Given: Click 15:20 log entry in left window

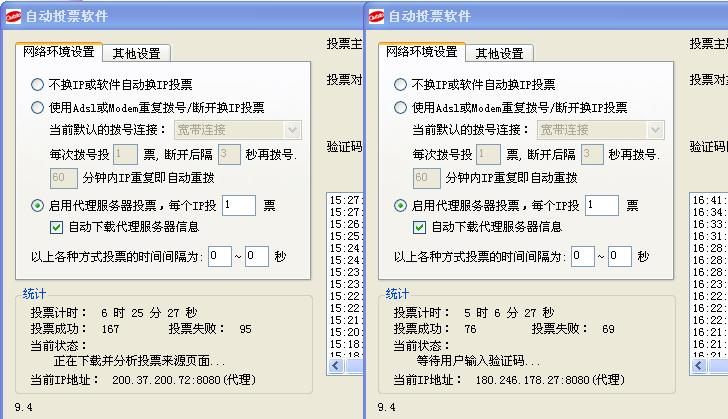Looking at the screenshot, I should (345, 333).
